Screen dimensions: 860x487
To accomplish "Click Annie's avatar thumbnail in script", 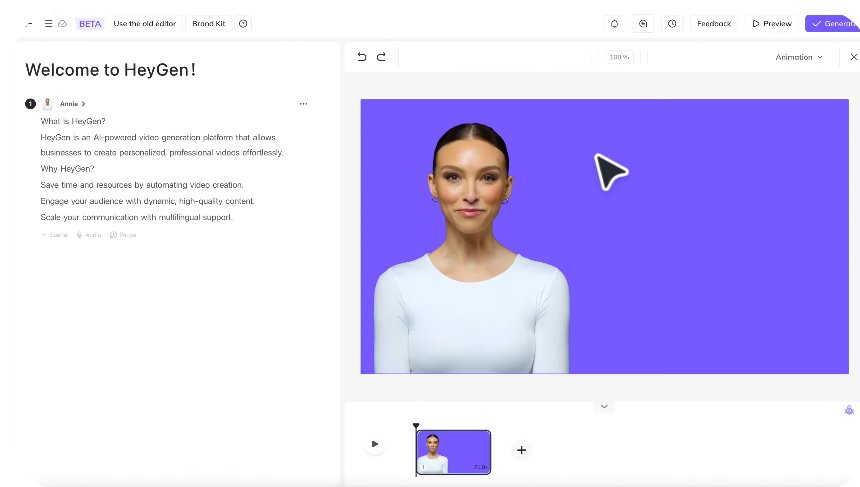I will click(48, 104).
